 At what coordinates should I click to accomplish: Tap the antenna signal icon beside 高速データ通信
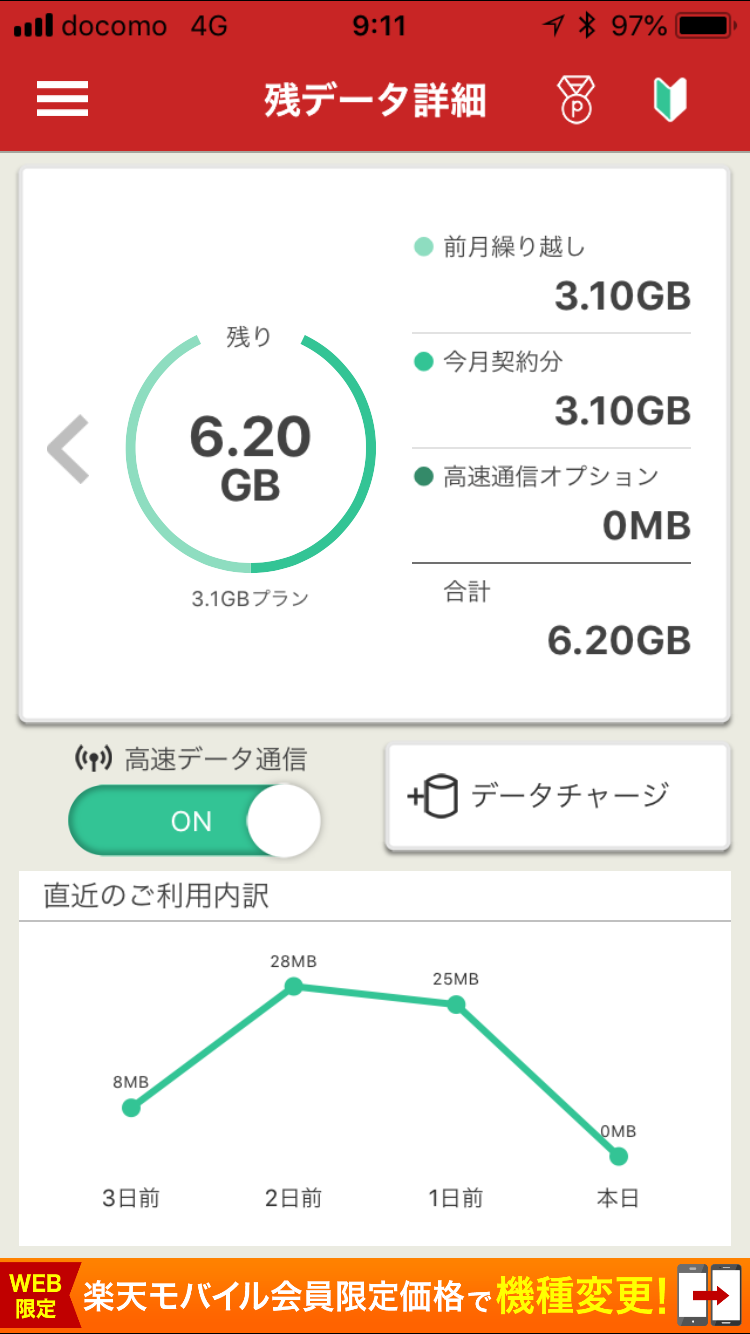(x=93, y=759)
